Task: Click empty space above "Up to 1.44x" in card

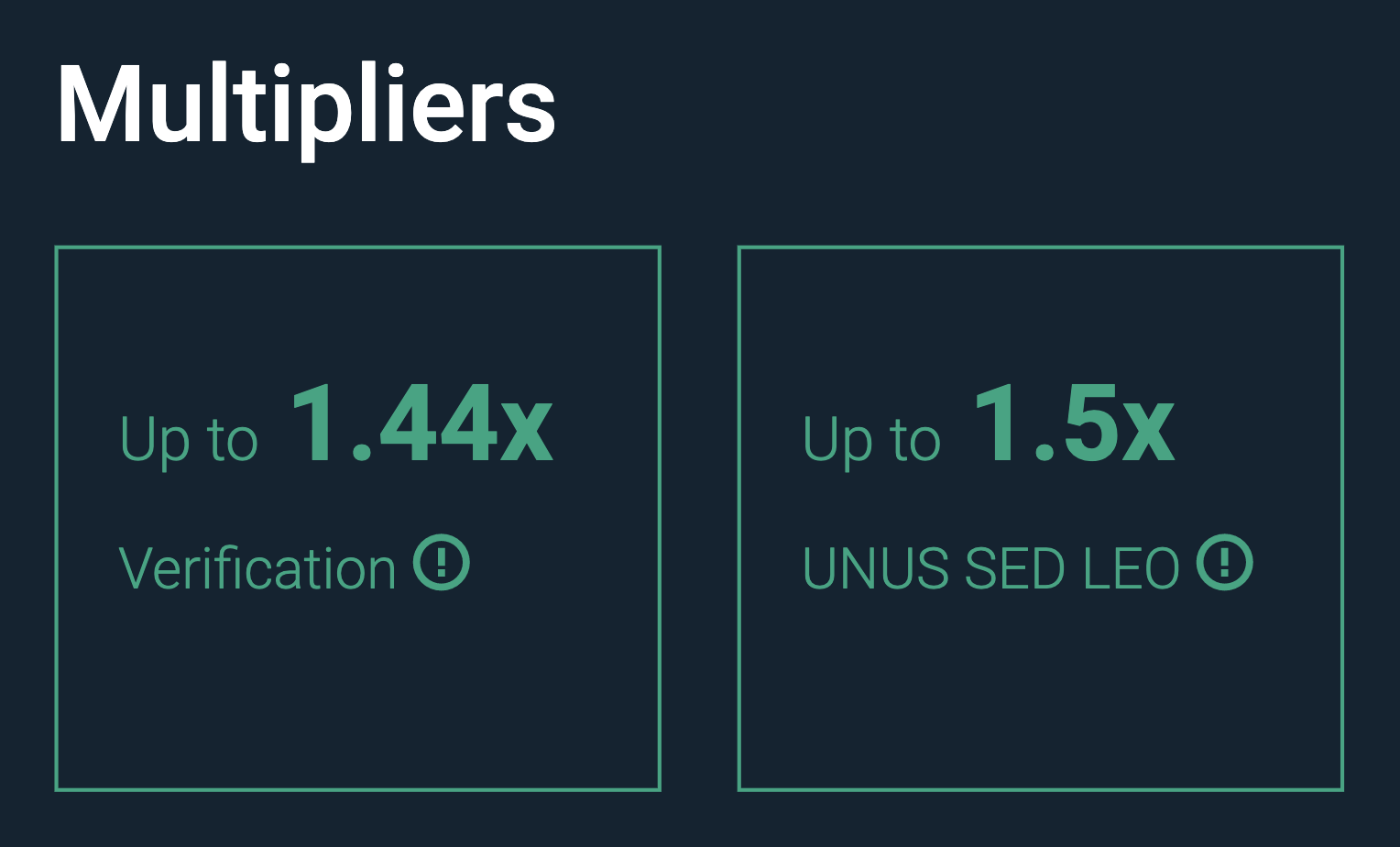Action: click(x=358, y=312)
